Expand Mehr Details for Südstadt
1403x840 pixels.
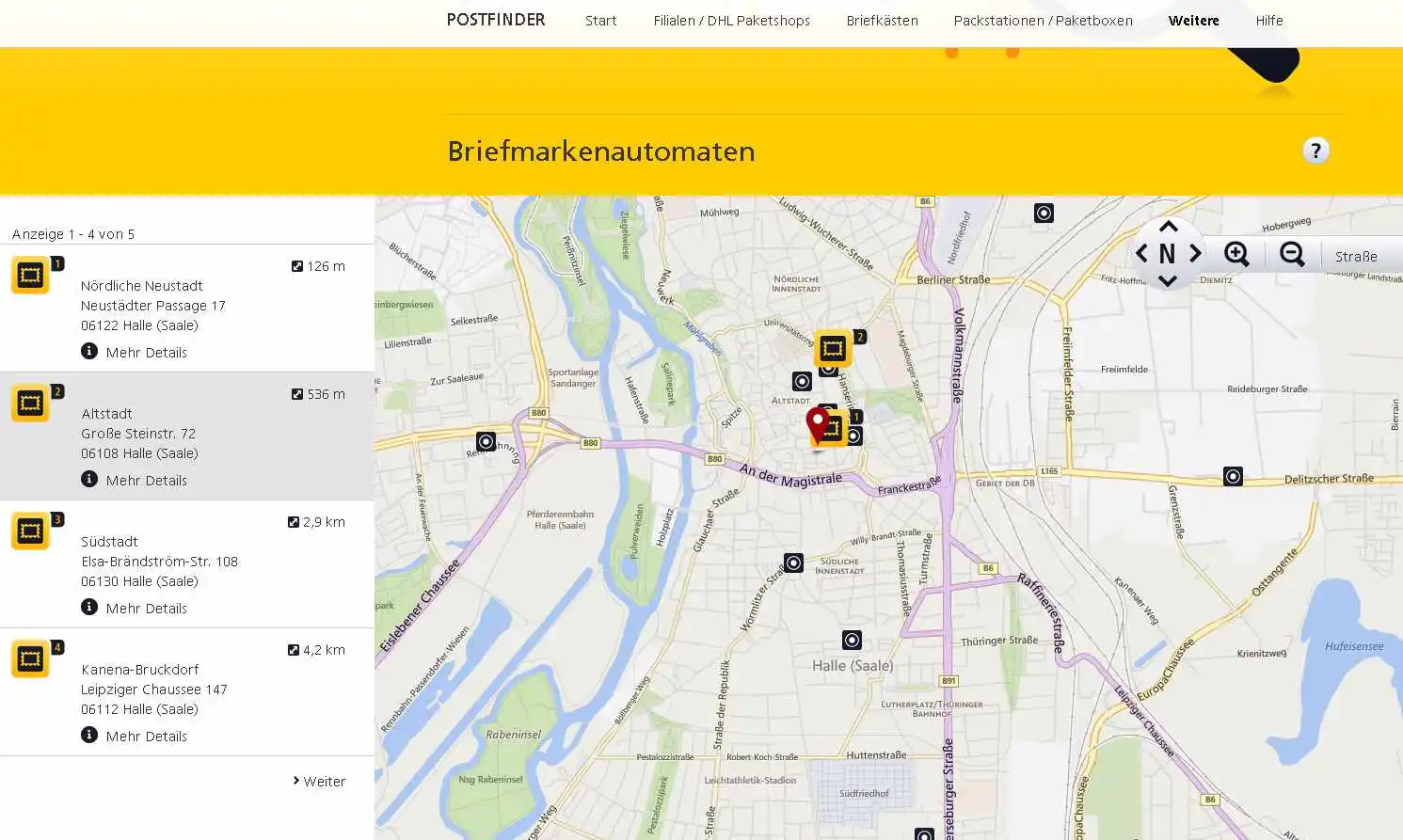point(146,608)
